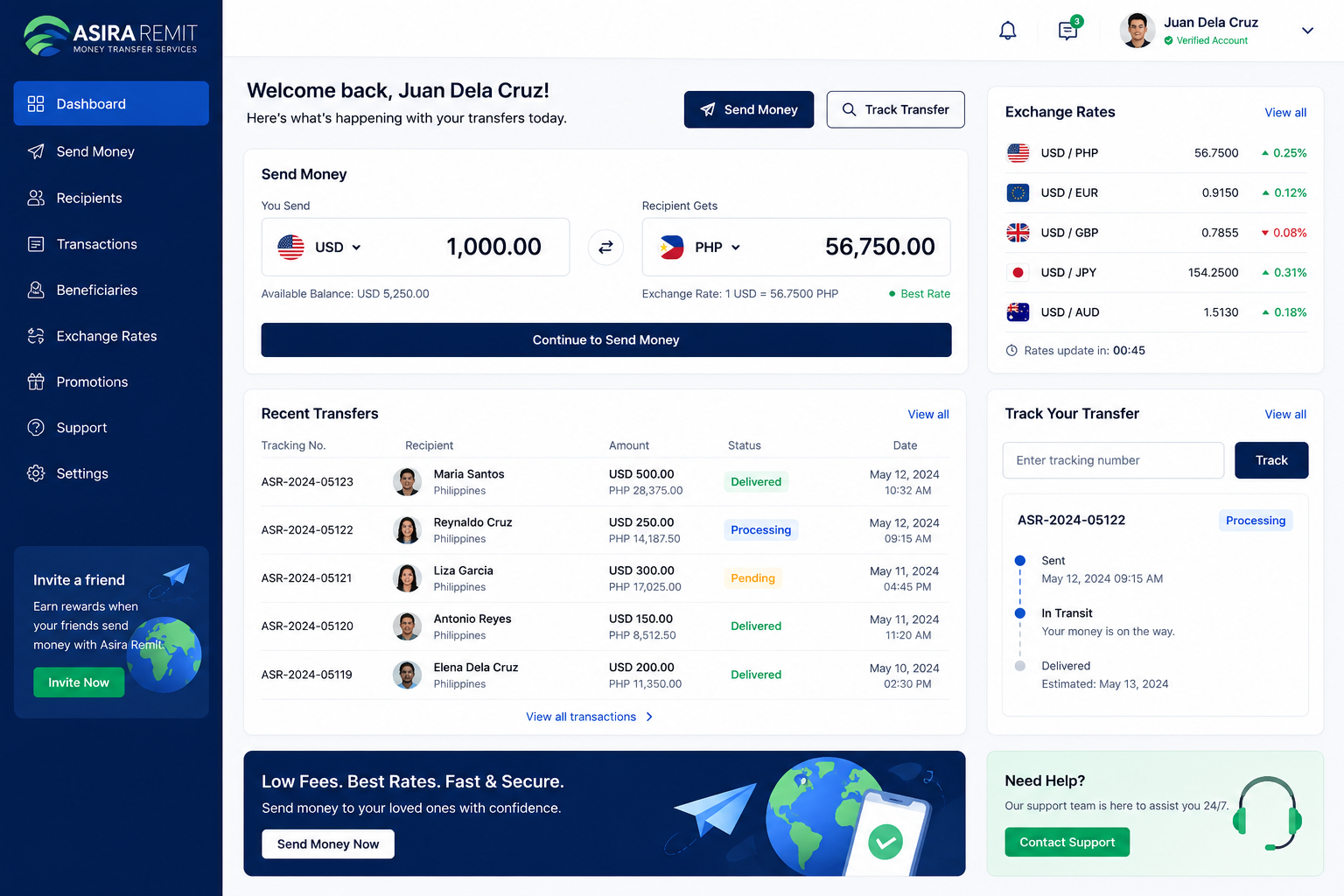Click View all transactions link
Viewport: 1344px width, 896px height.
tap(581, 717)
